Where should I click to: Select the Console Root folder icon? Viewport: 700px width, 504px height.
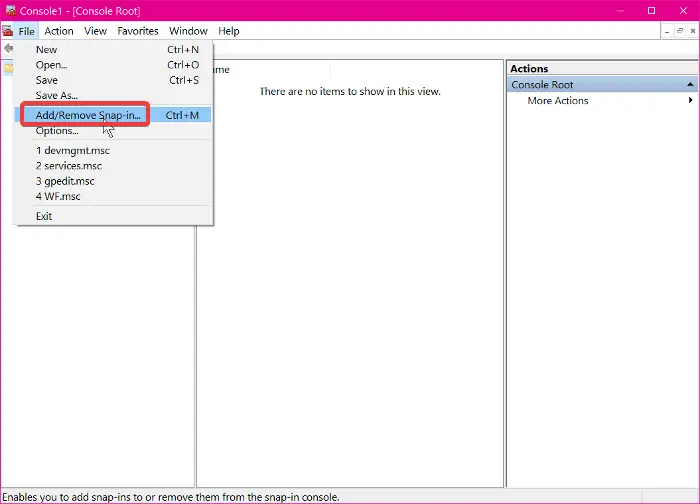click(8, 68)
